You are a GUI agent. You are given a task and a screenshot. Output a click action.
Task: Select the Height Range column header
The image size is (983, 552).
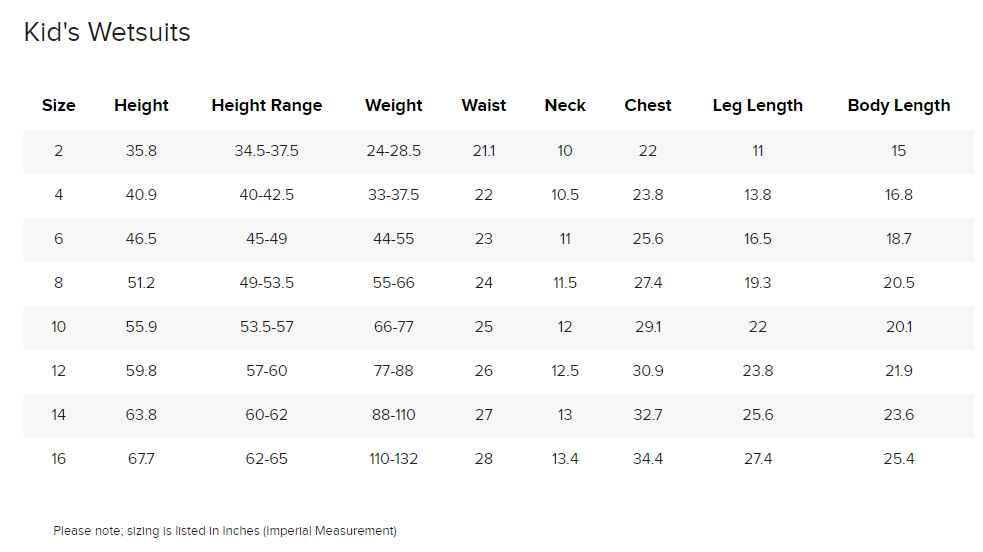(266, 106)
